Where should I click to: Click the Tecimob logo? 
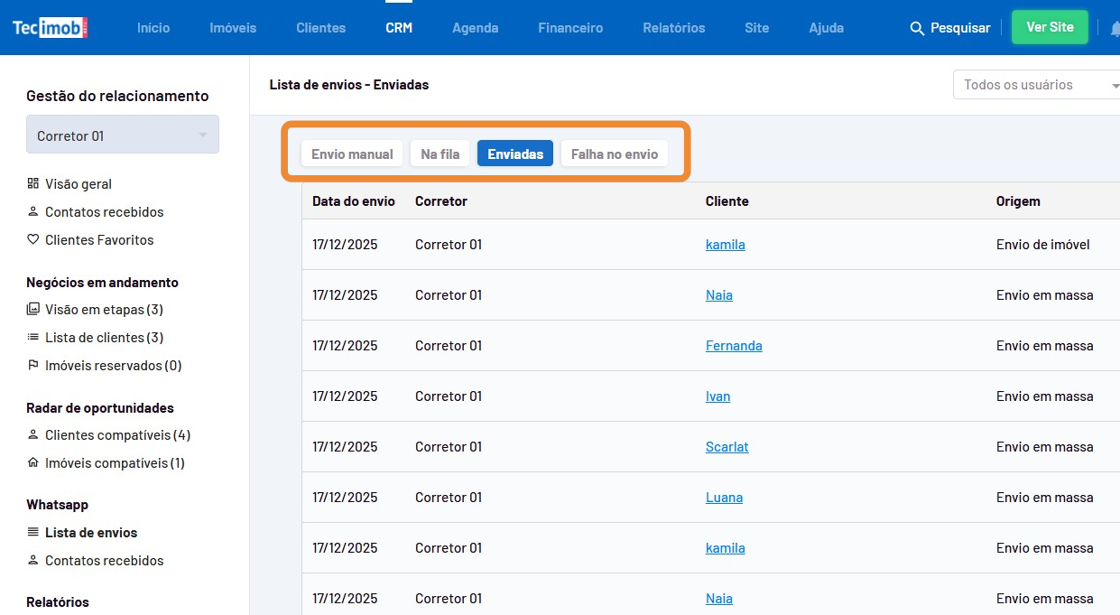tap(50, 28)
